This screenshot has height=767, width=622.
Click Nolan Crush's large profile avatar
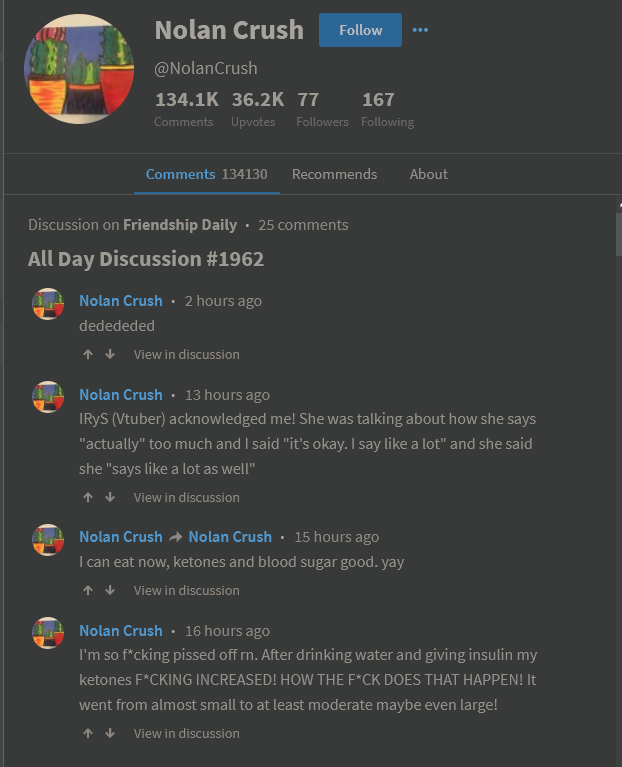point(79,69)
